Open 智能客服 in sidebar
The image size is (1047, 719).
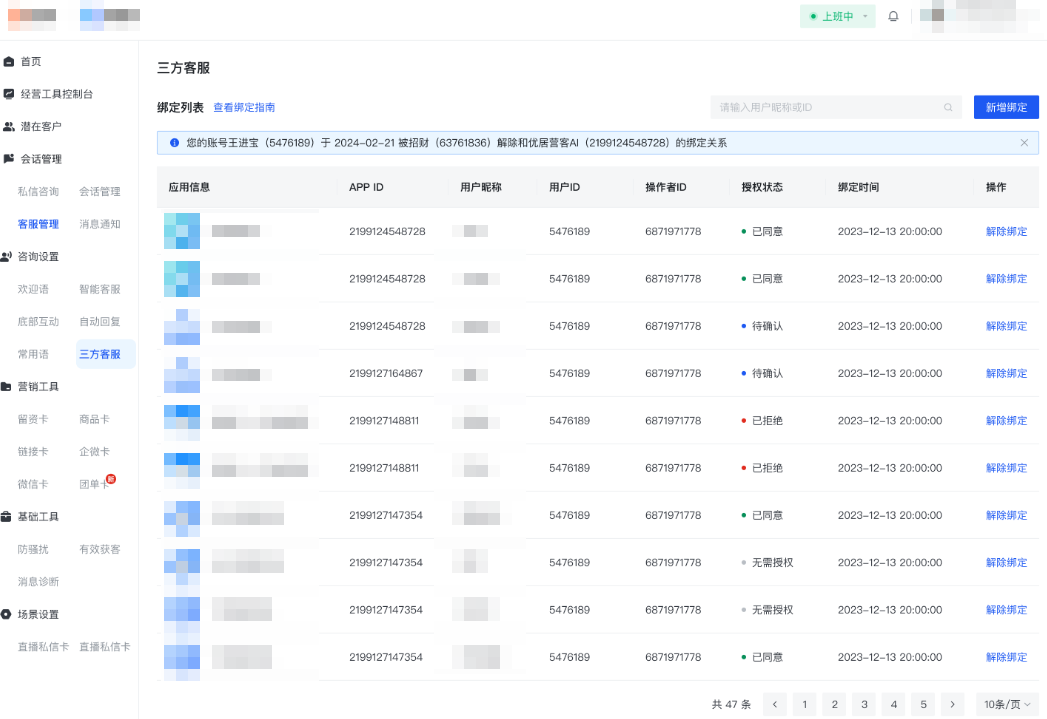[x=100, y=289]
